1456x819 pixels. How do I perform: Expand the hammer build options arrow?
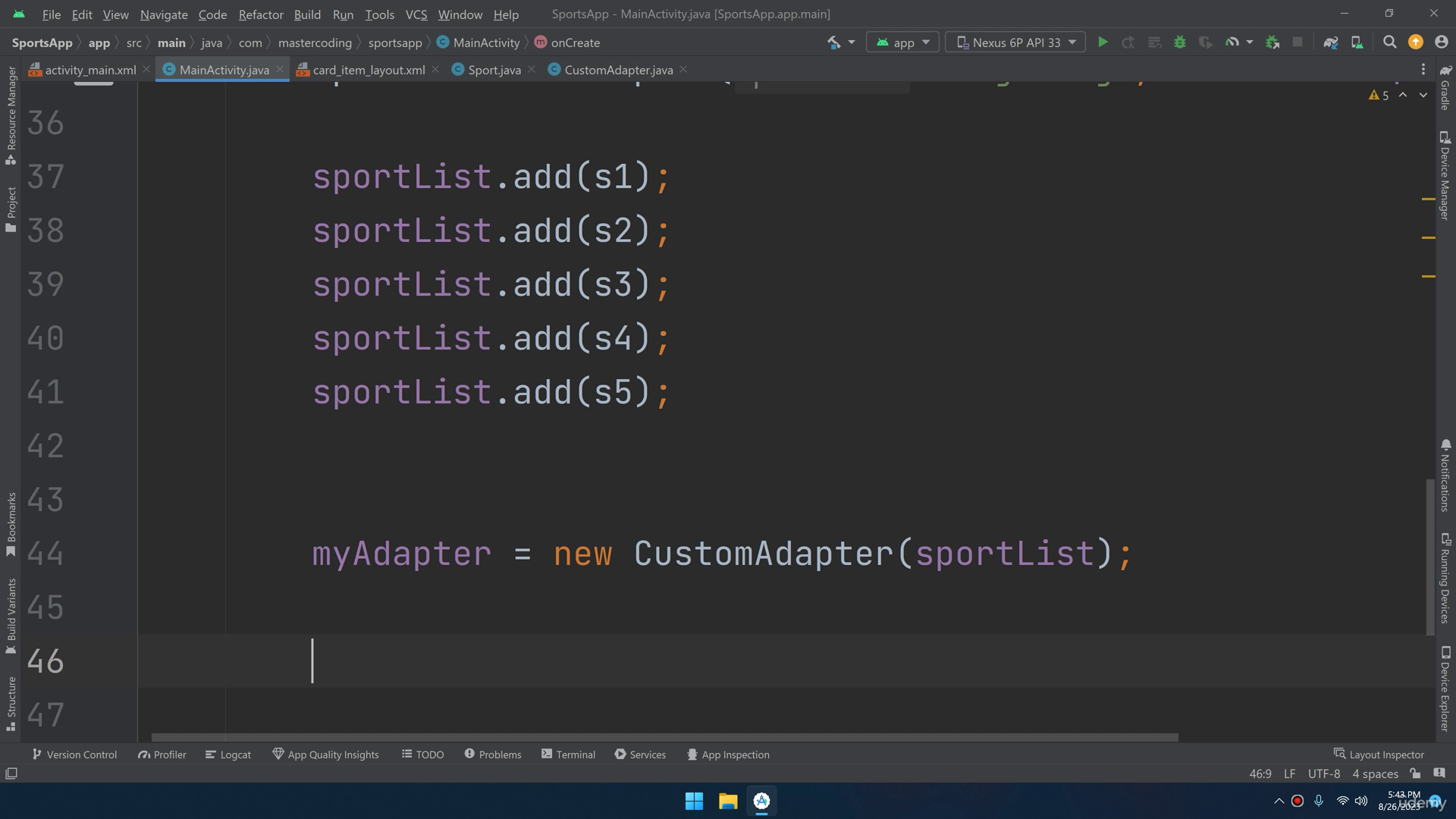click(x=852, y=42)
